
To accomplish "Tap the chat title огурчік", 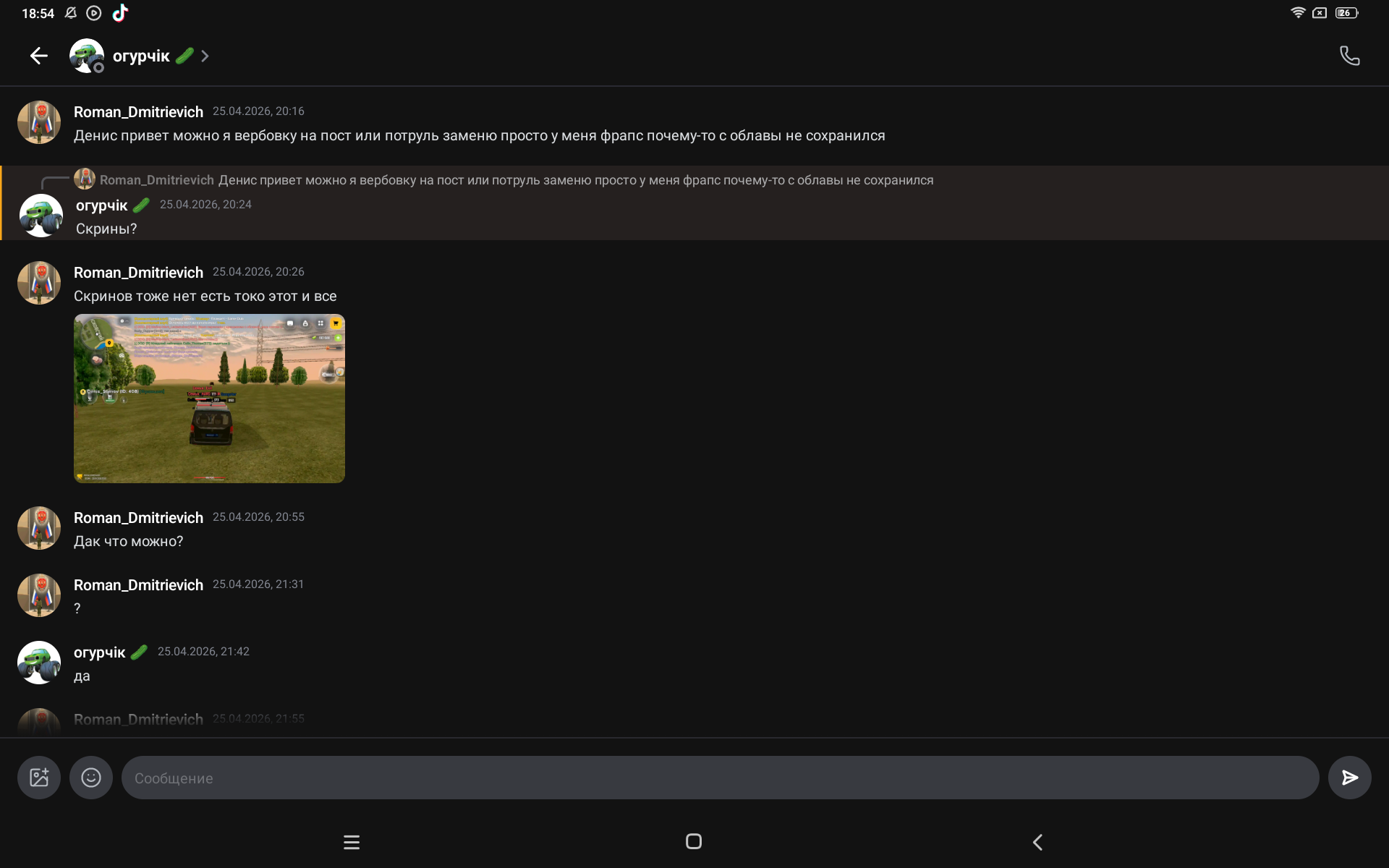I will [x=141, y=56].
